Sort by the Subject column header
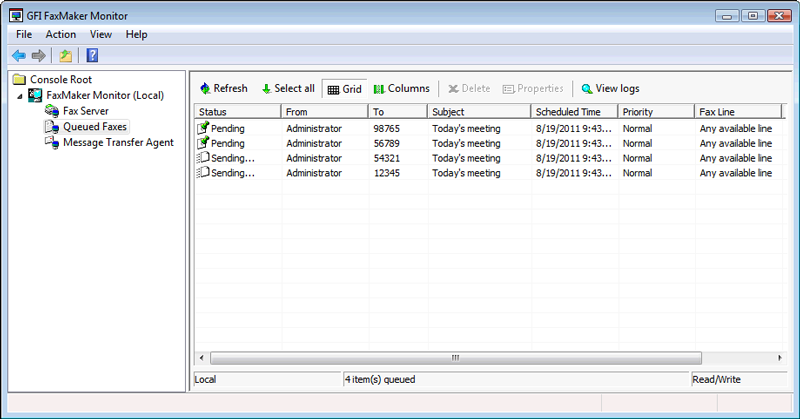The image size is (800, 419). (x=480, y=111)
